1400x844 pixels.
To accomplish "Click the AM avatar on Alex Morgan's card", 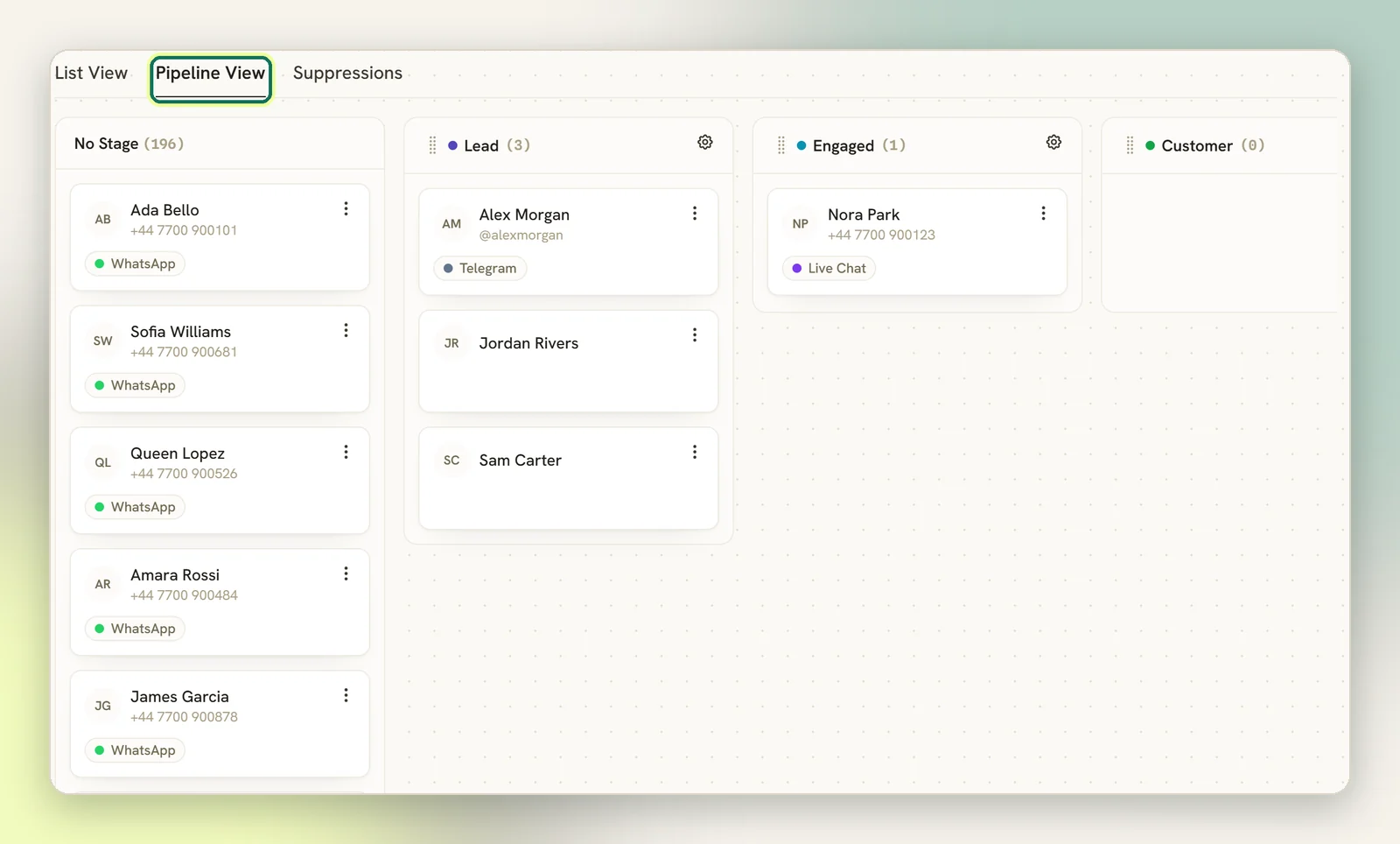I will [x=451, y=224].
